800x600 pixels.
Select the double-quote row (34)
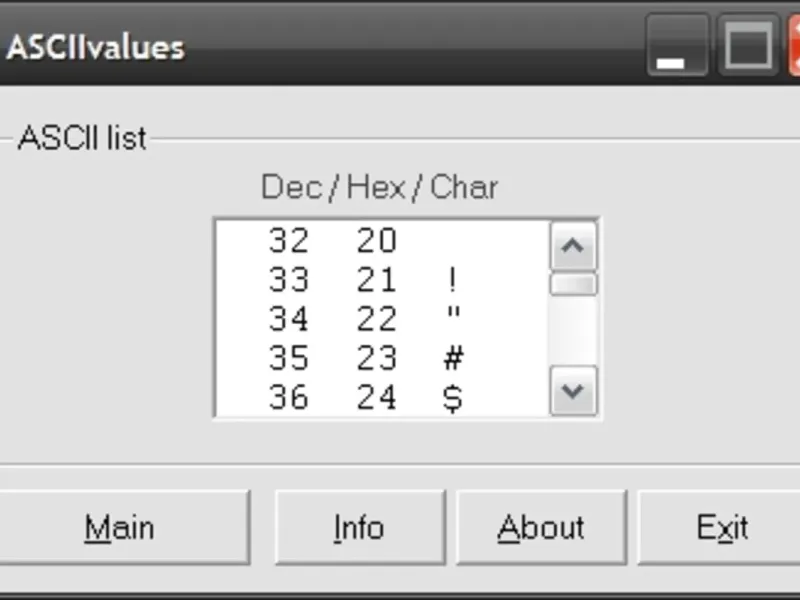[x=380, y=319]
